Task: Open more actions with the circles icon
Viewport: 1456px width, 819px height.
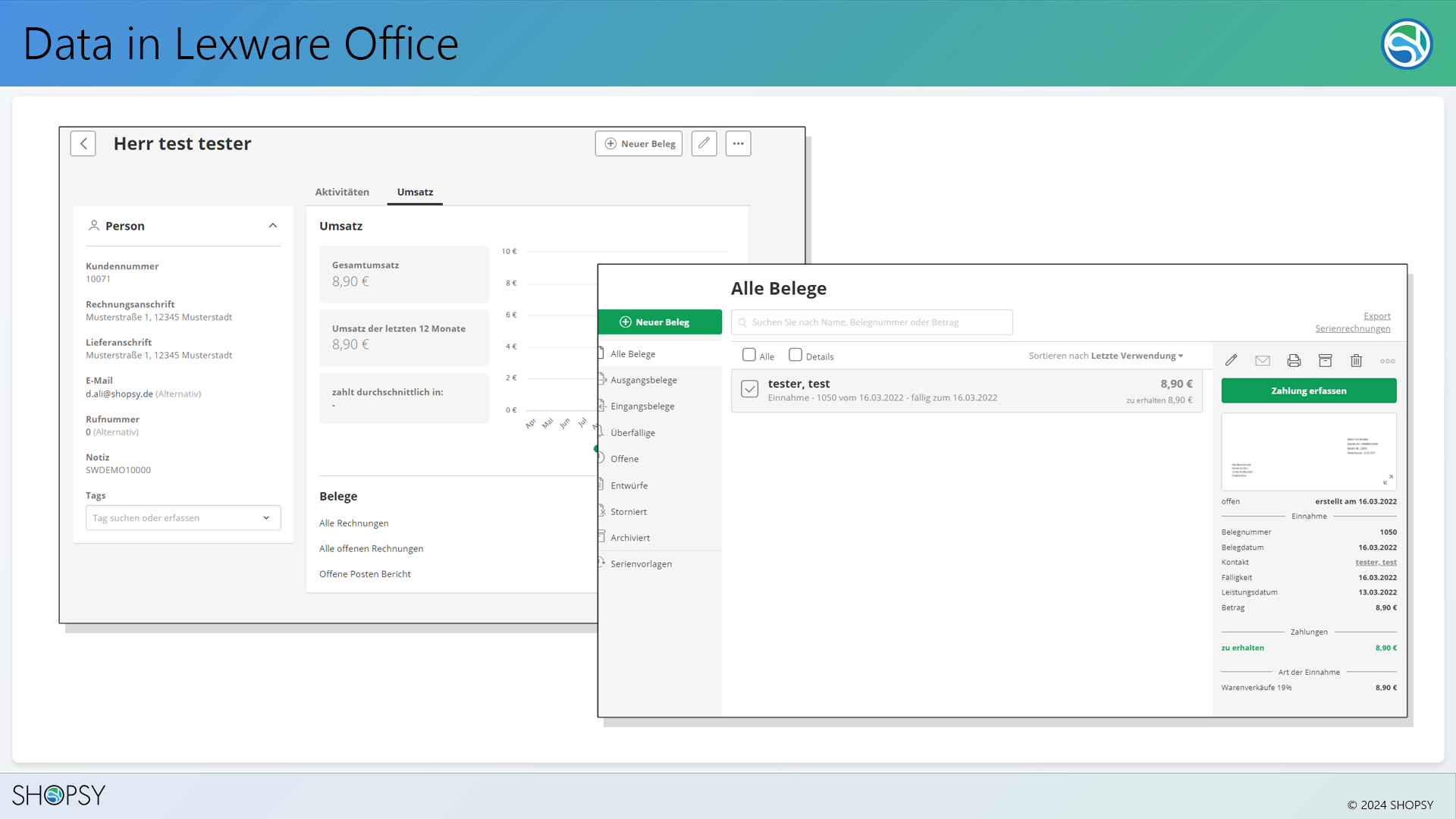Action: [x=1387, y=361]
